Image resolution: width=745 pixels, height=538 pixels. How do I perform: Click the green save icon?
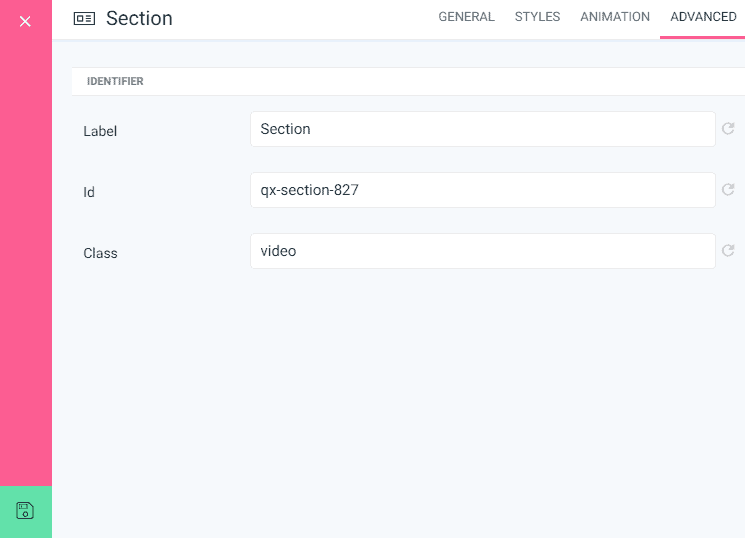coord(25,511)
